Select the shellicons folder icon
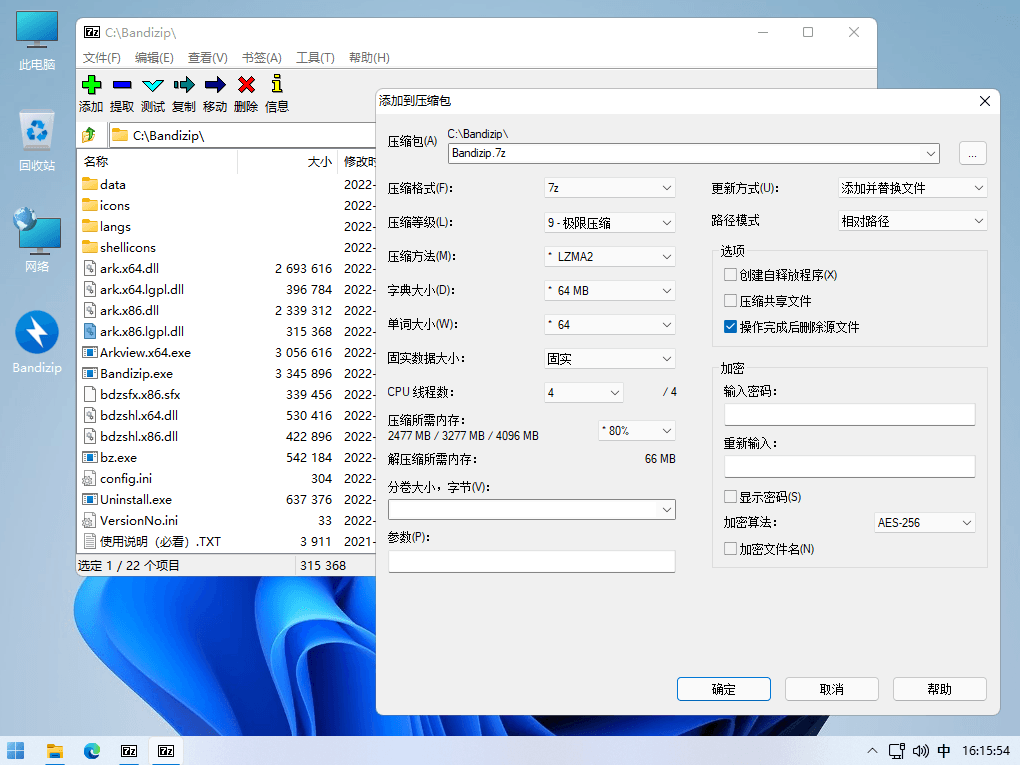 click(x=90, y=247)
